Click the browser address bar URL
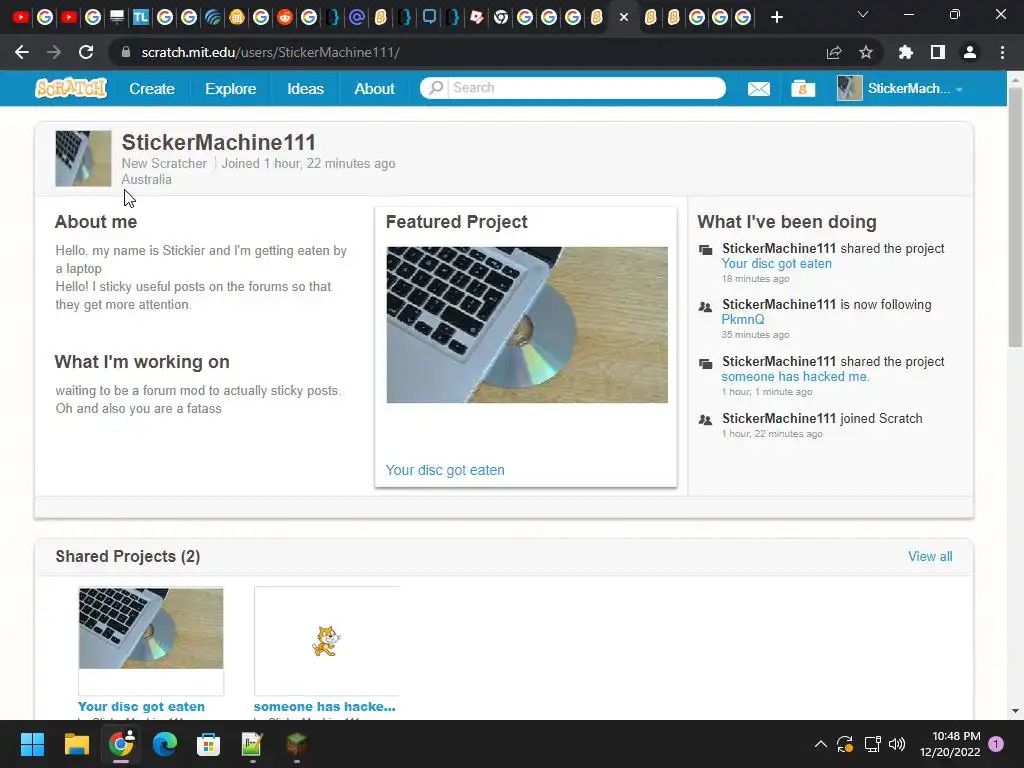Image resolution: width=1024 pixels, height=768 pixels. (x=270, y=52)
